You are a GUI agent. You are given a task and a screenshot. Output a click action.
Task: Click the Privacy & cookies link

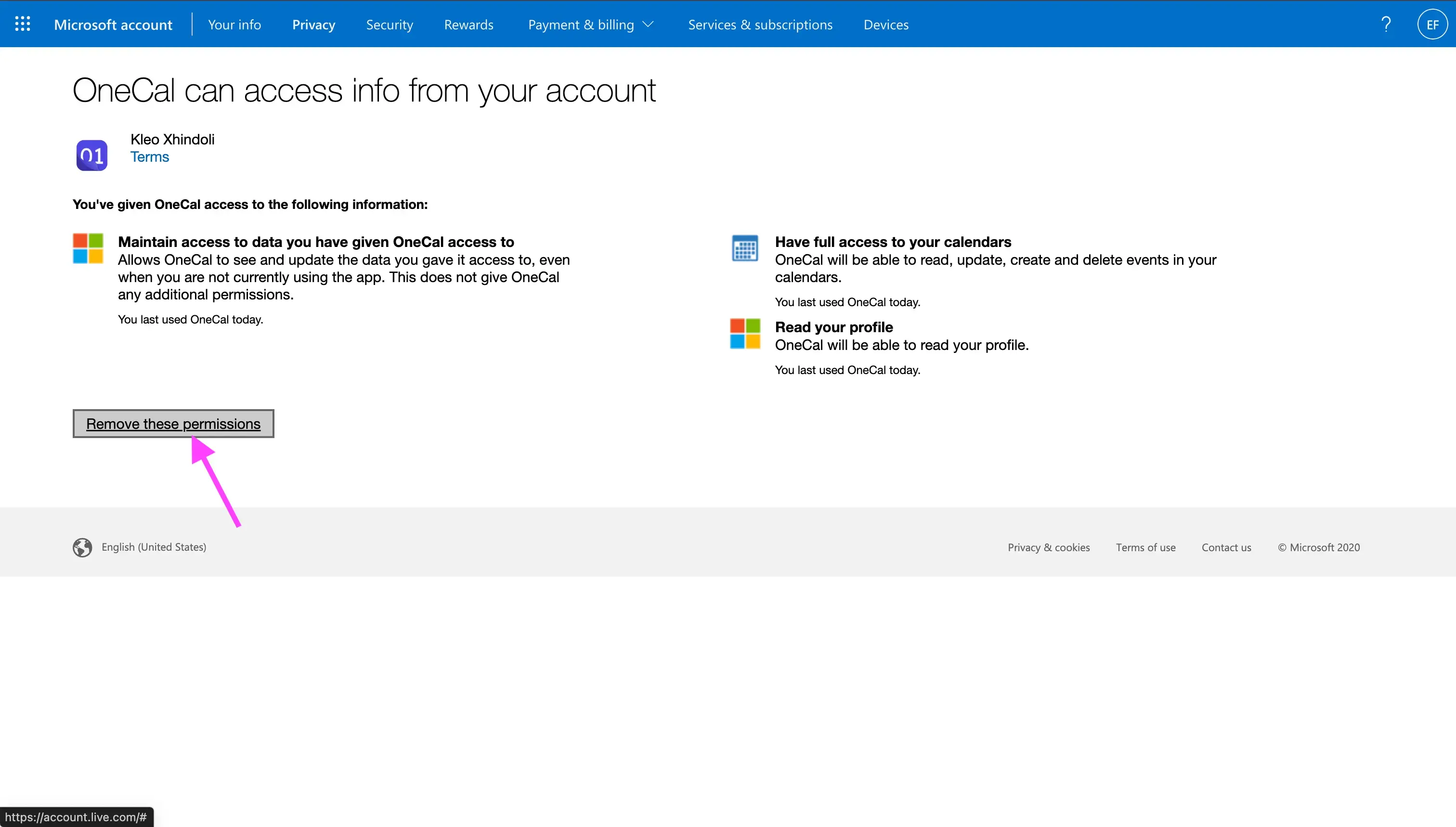pos(1049,547)
